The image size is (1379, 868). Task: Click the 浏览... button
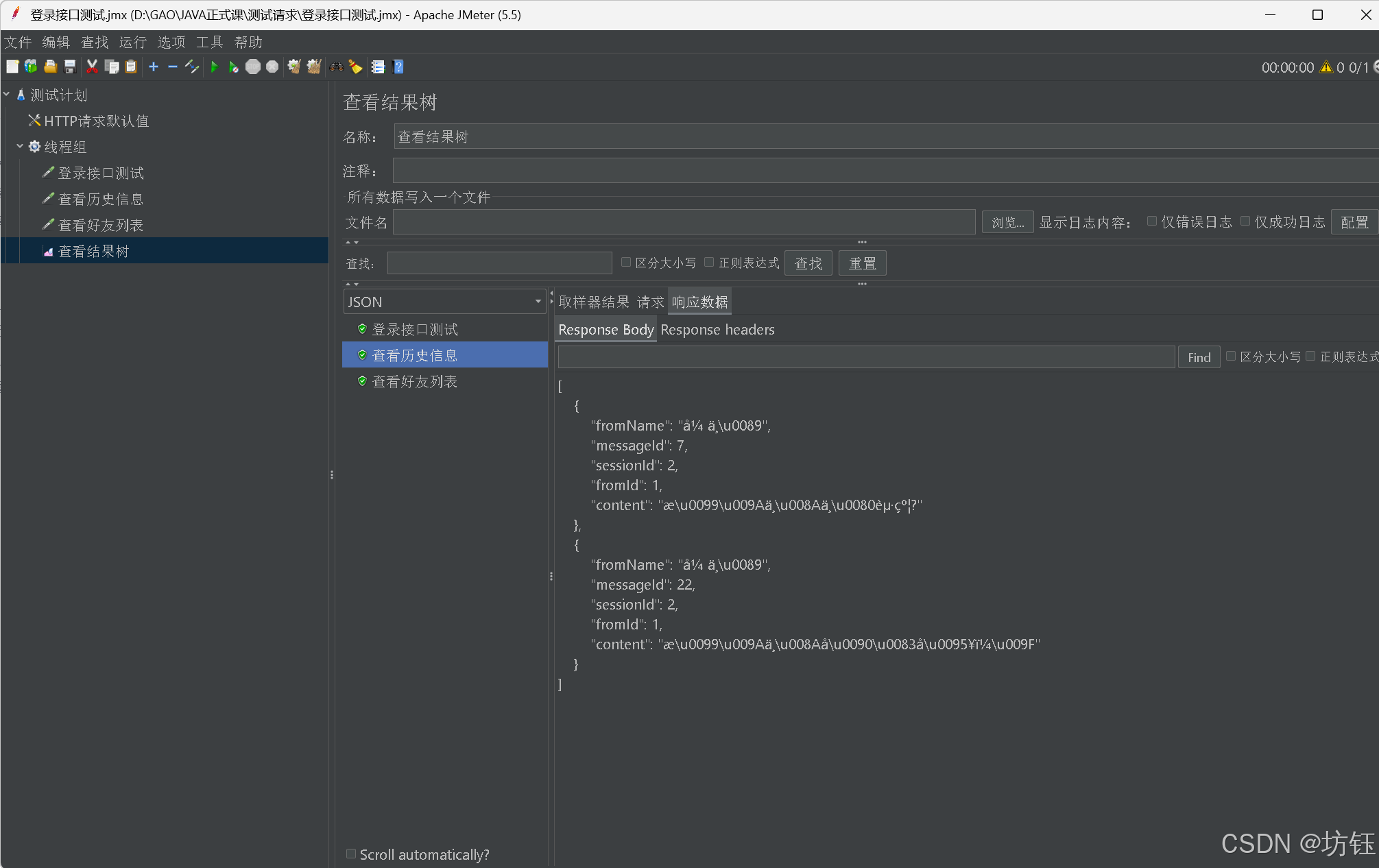pos(1007,222)
